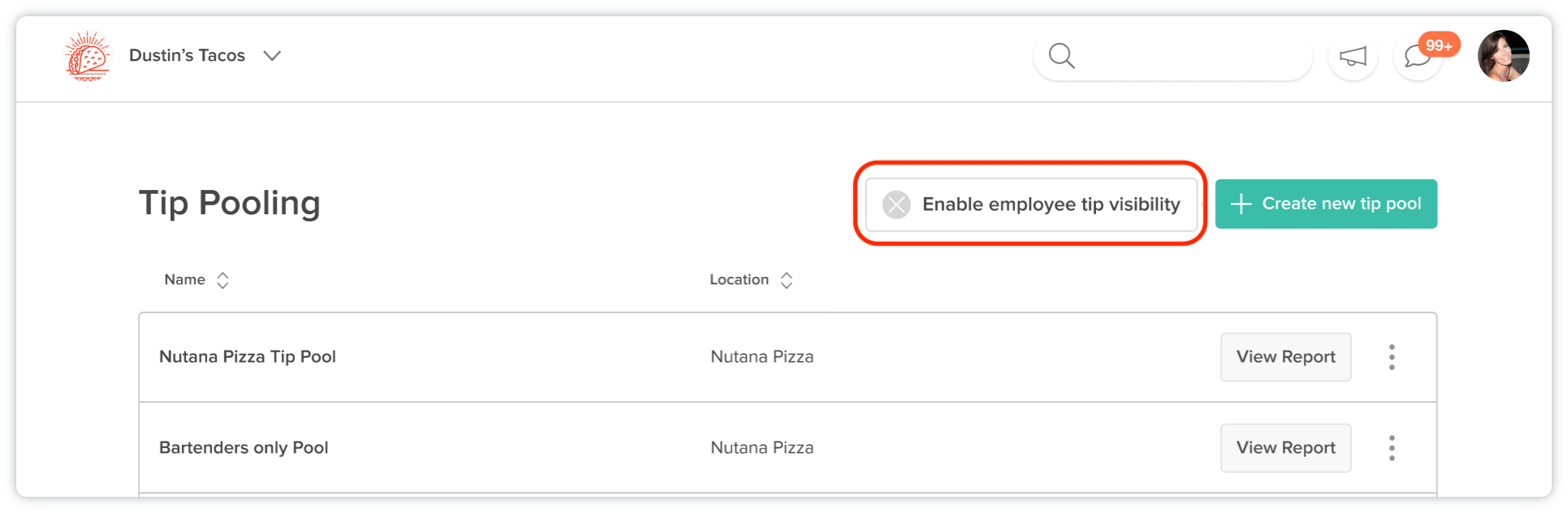Open messages chat bubble icon
The width and height of the screenshot is (1568, 513).
1418,56
